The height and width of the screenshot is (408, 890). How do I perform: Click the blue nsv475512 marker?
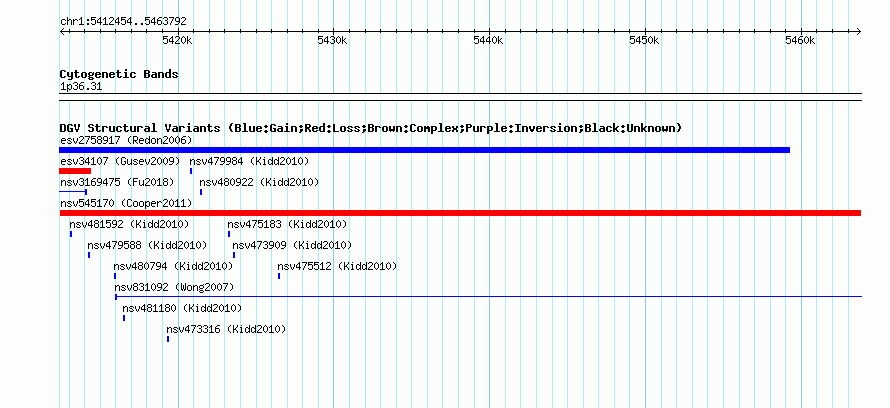click(279, 276)
